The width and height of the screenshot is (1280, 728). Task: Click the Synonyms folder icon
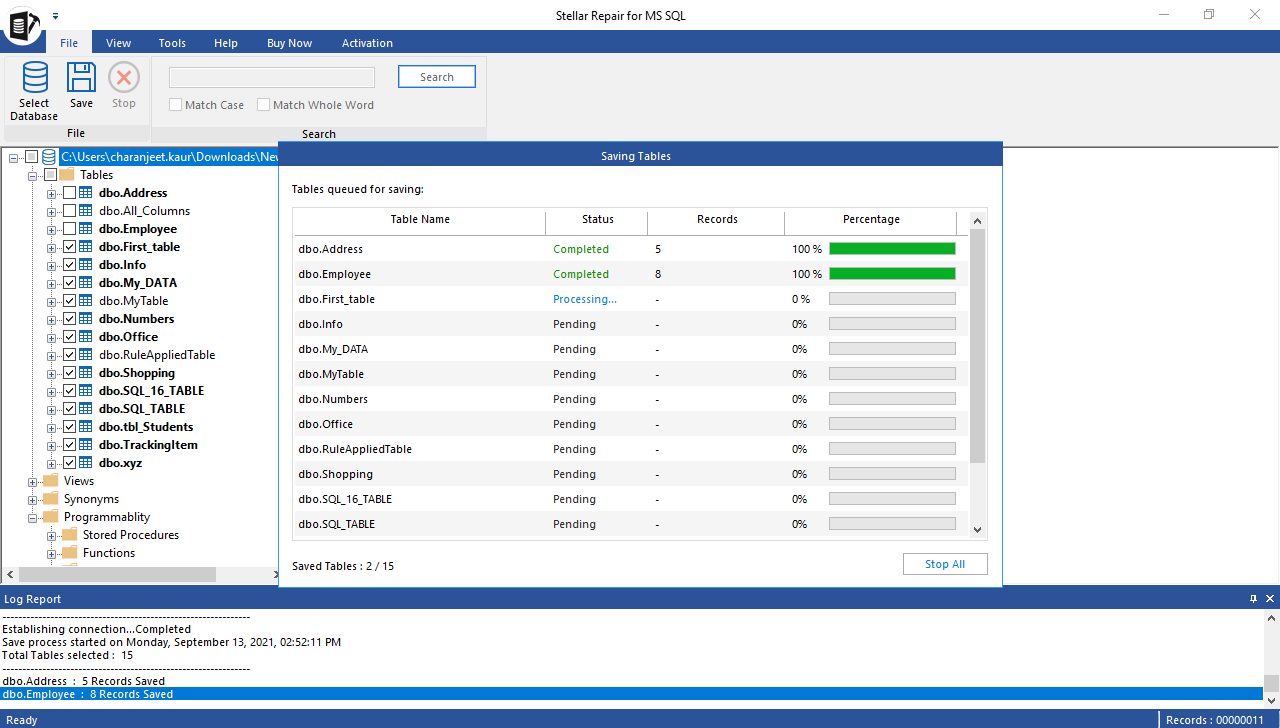point(50,499)
